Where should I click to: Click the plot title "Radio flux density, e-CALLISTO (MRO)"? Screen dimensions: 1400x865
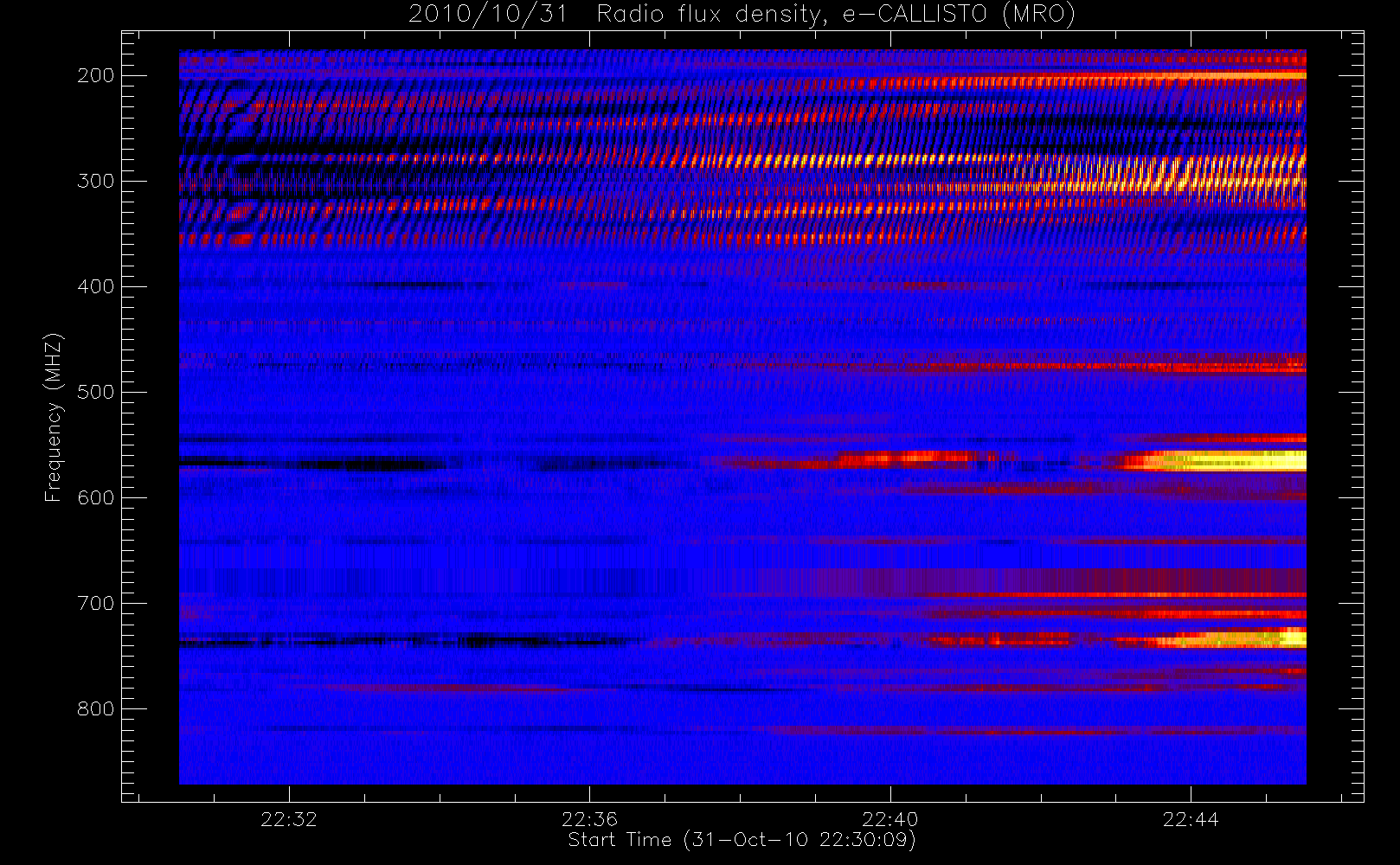(836, 15)
